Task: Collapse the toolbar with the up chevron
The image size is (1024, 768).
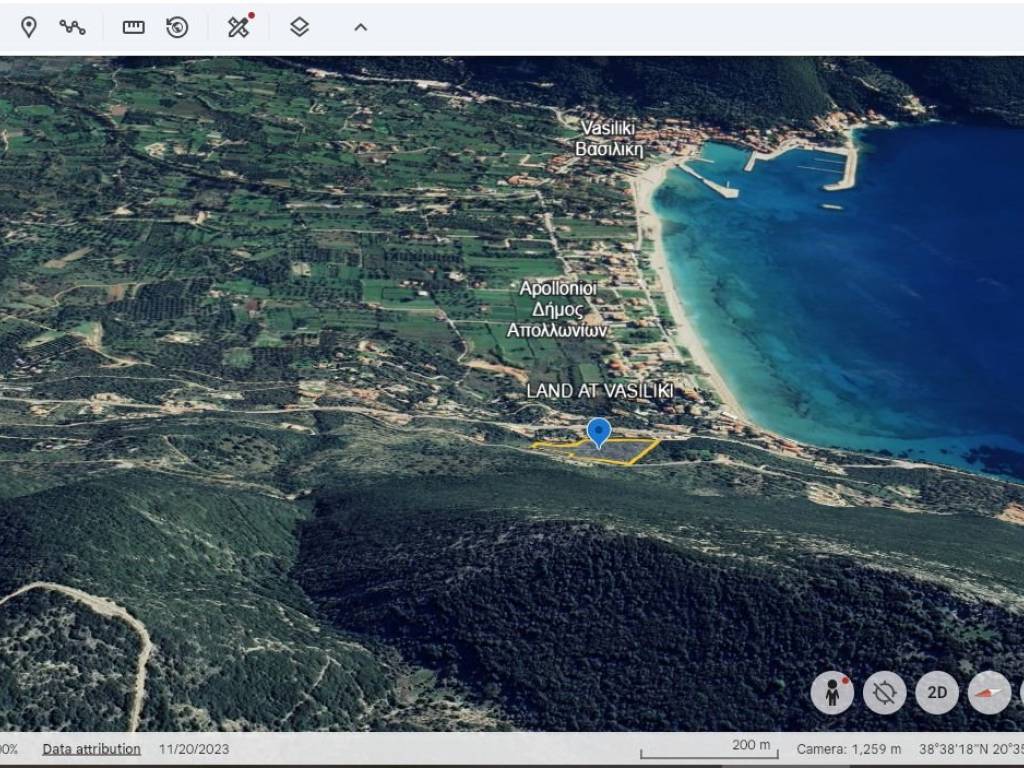Action: click(x=361, y=27)
